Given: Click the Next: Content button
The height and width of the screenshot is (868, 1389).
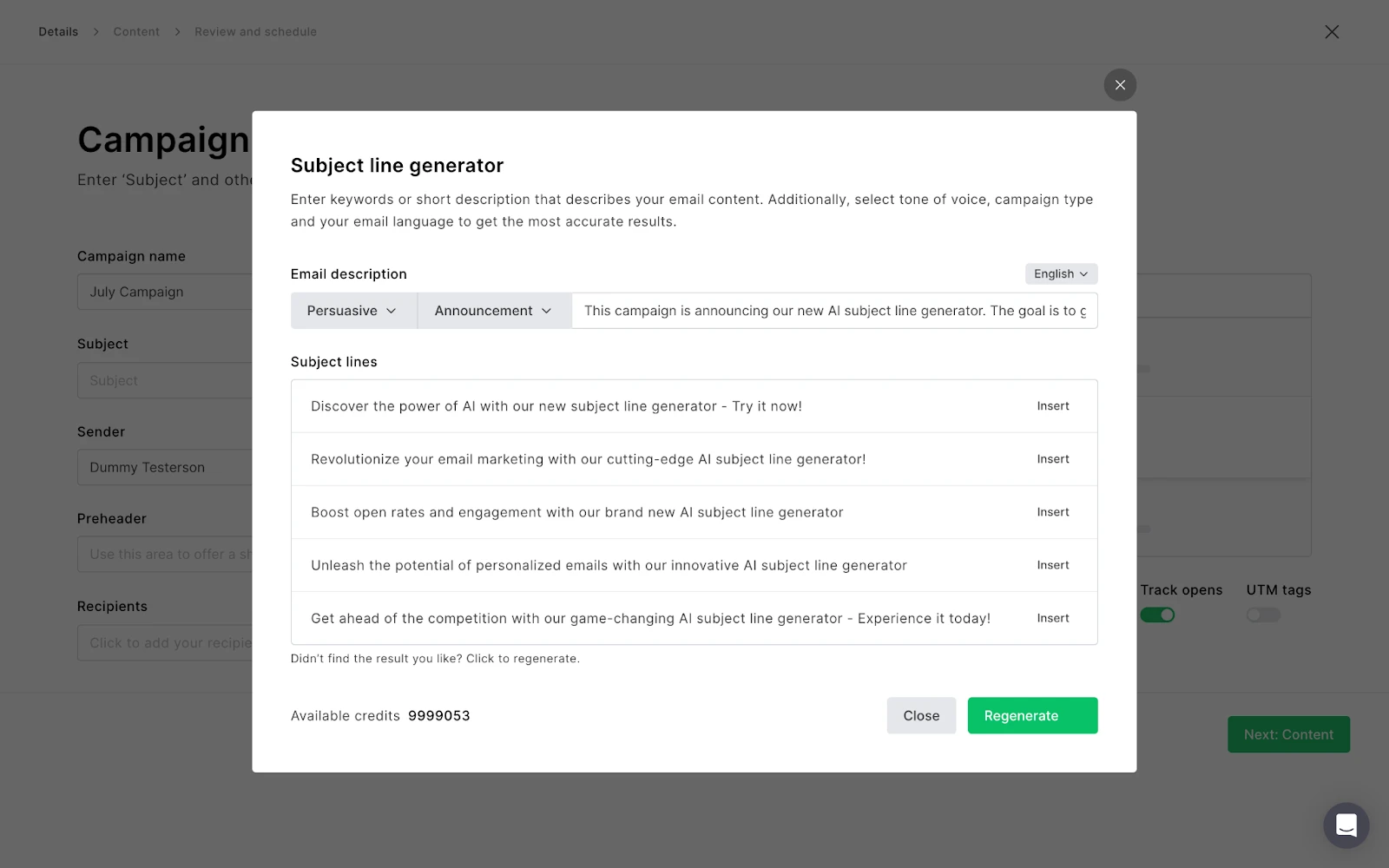Looking at the screenshot, I should (1288, 734).
